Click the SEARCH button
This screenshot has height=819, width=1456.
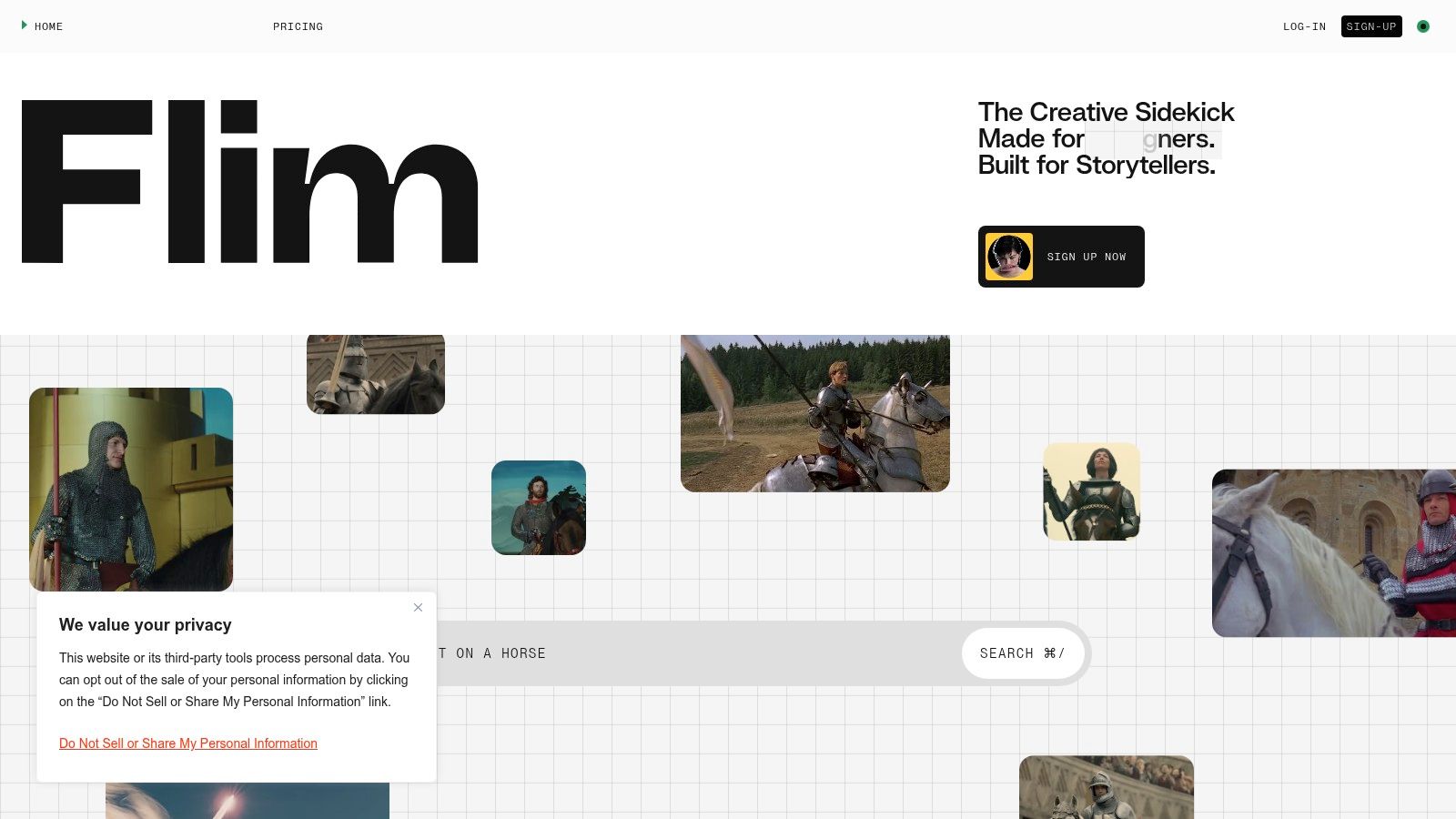tap(1022, 653)
